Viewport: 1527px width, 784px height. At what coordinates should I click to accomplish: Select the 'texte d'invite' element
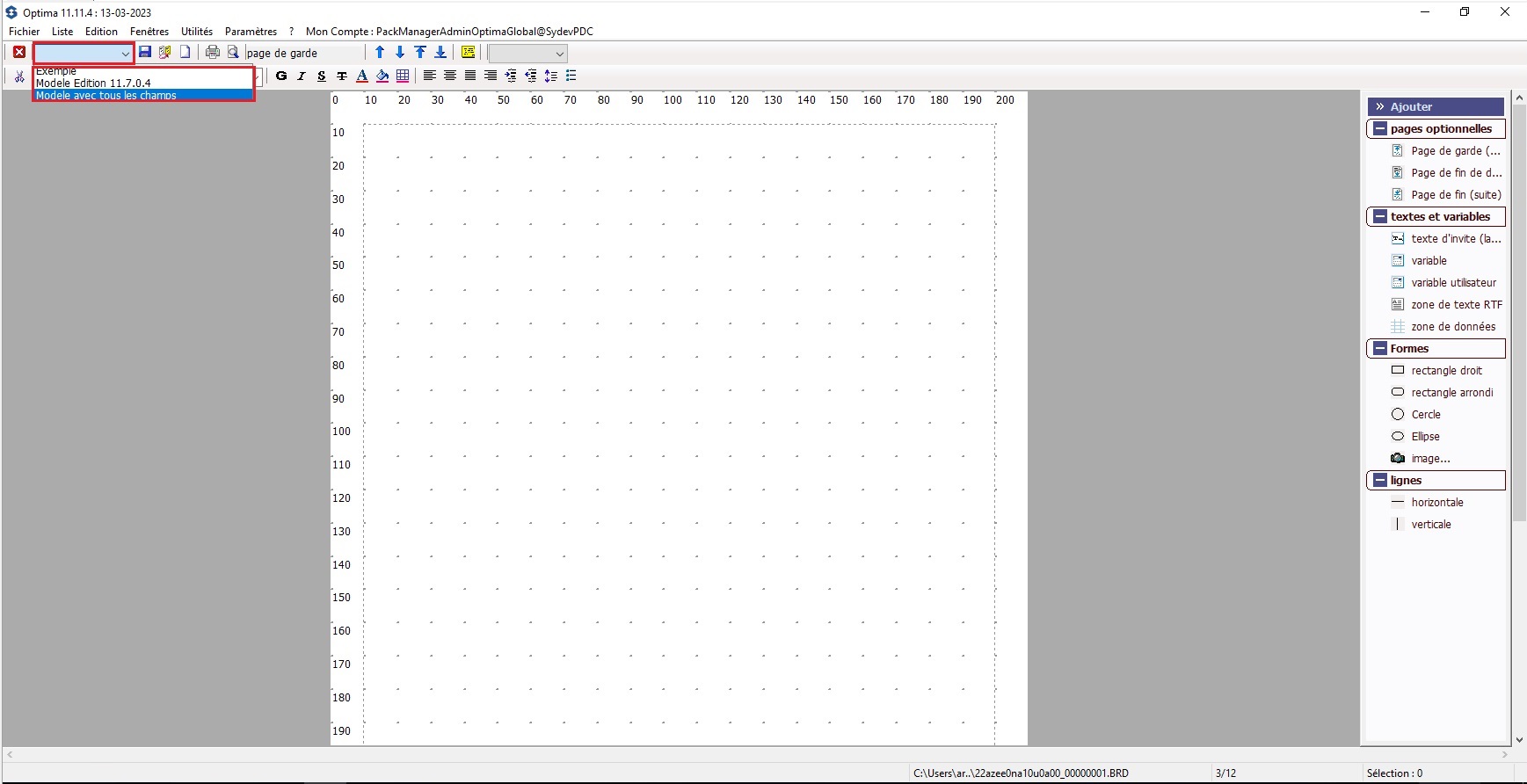point(1446,238)
